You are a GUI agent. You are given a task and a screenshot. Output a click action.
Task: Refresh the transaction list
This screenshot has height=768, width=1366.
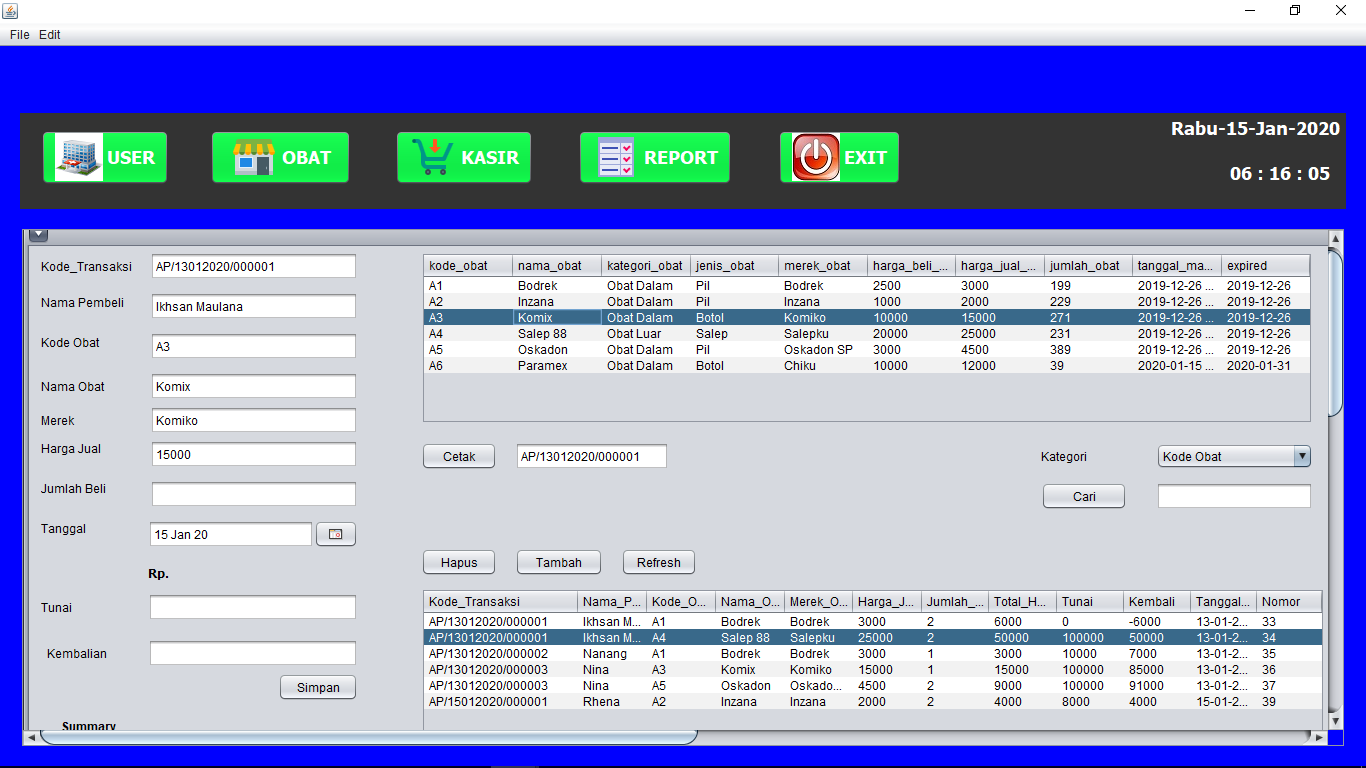[x=658, y=562]
